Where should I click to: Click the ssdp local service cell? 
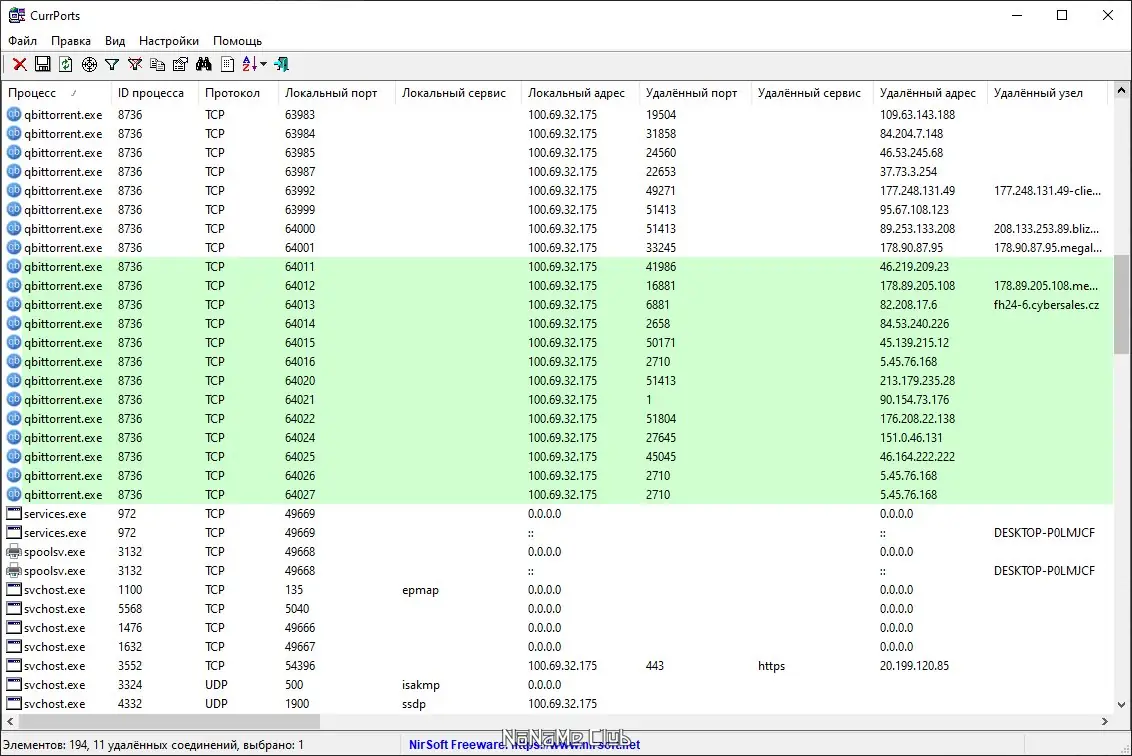pos(414,703)
